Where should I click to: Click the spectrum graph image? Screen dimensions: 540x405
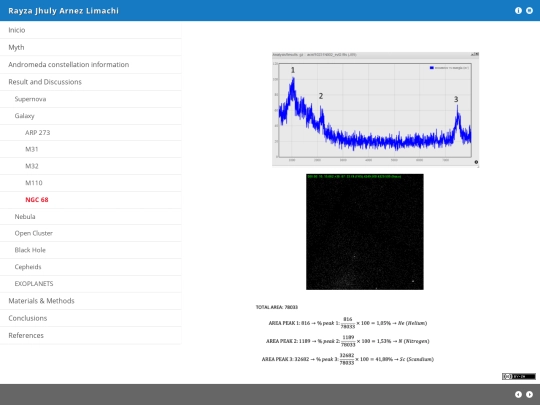tap(375, 110)
